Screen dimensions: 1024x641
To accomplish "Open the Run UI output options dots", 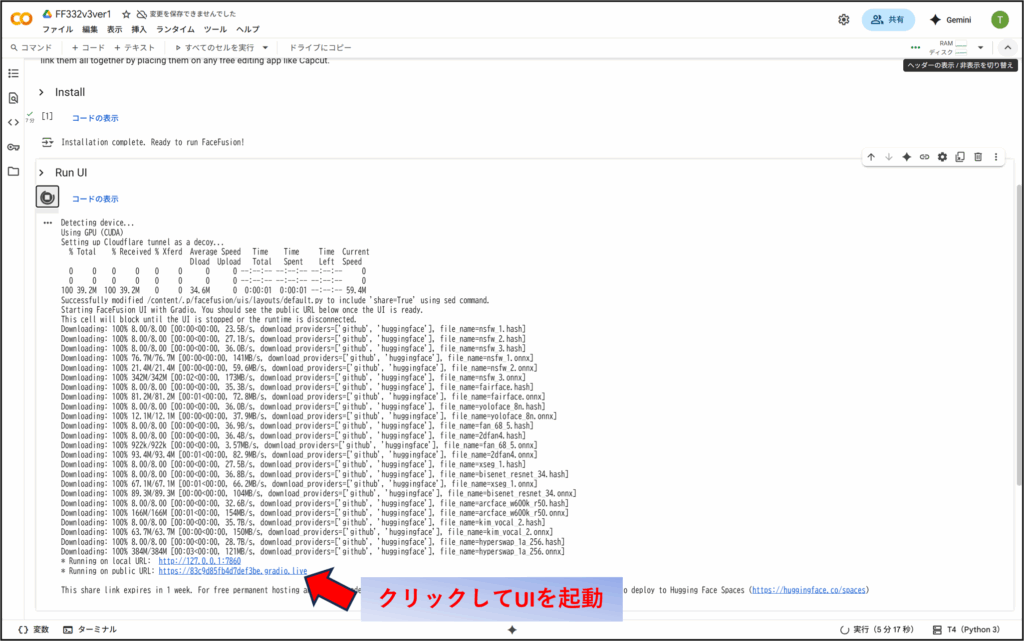I will click(47, 223).
